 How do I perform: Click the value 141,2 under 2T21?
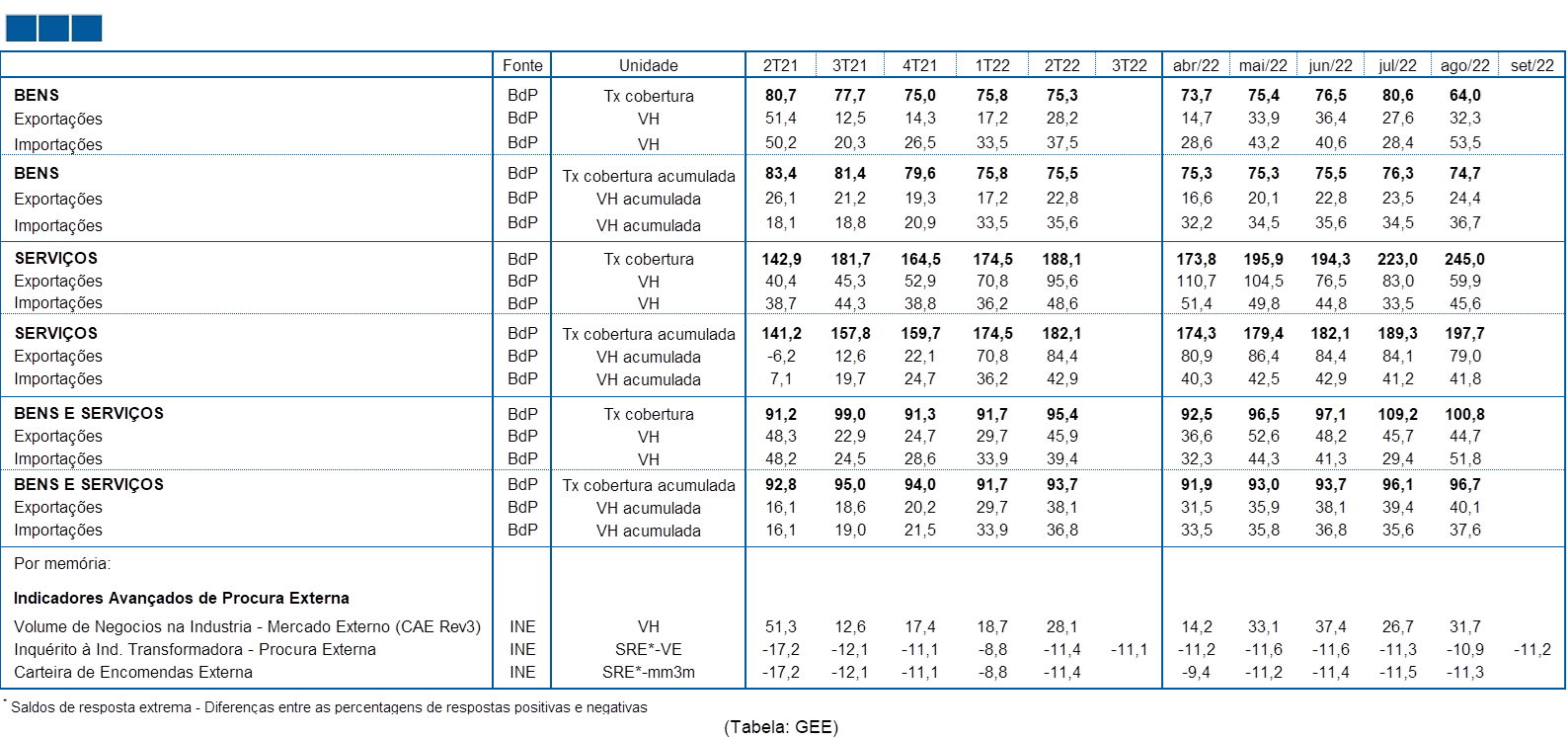(x=781, y=333)
